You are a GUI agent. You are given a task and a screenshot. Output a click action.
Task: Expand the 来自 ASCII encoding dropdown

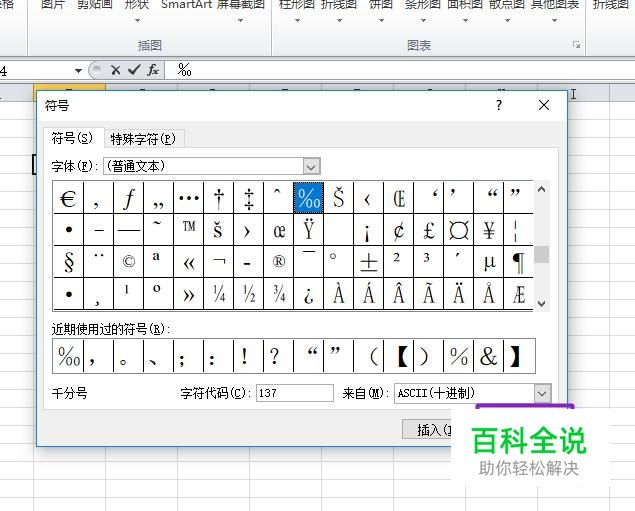click(x=542, y=393)
